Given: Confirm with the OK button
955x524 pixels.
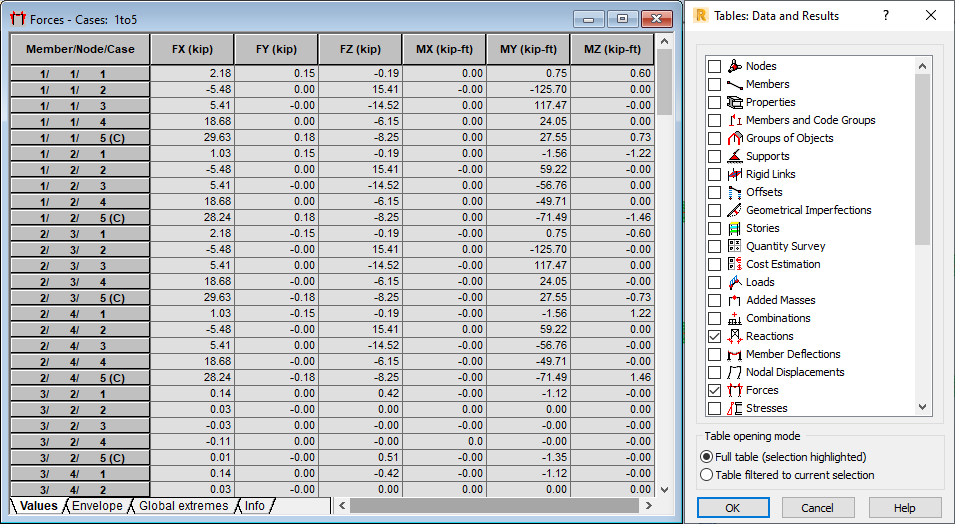Looking at the screenshot, I should pyautogui.click(x=733, y=508).
